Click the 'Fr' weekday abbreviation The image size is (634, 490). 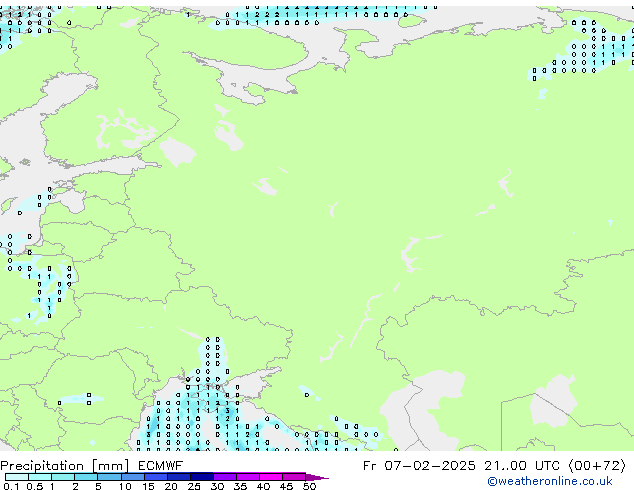pyautogui.click(x=370, y=466)
